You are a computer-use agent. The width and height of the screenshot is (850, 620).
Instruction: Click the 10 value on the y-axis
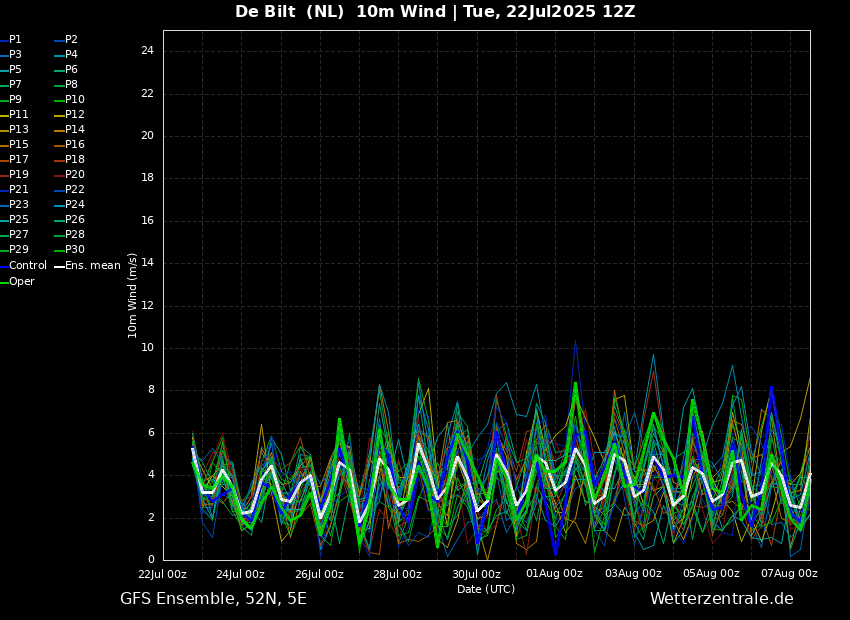point(148,348)
